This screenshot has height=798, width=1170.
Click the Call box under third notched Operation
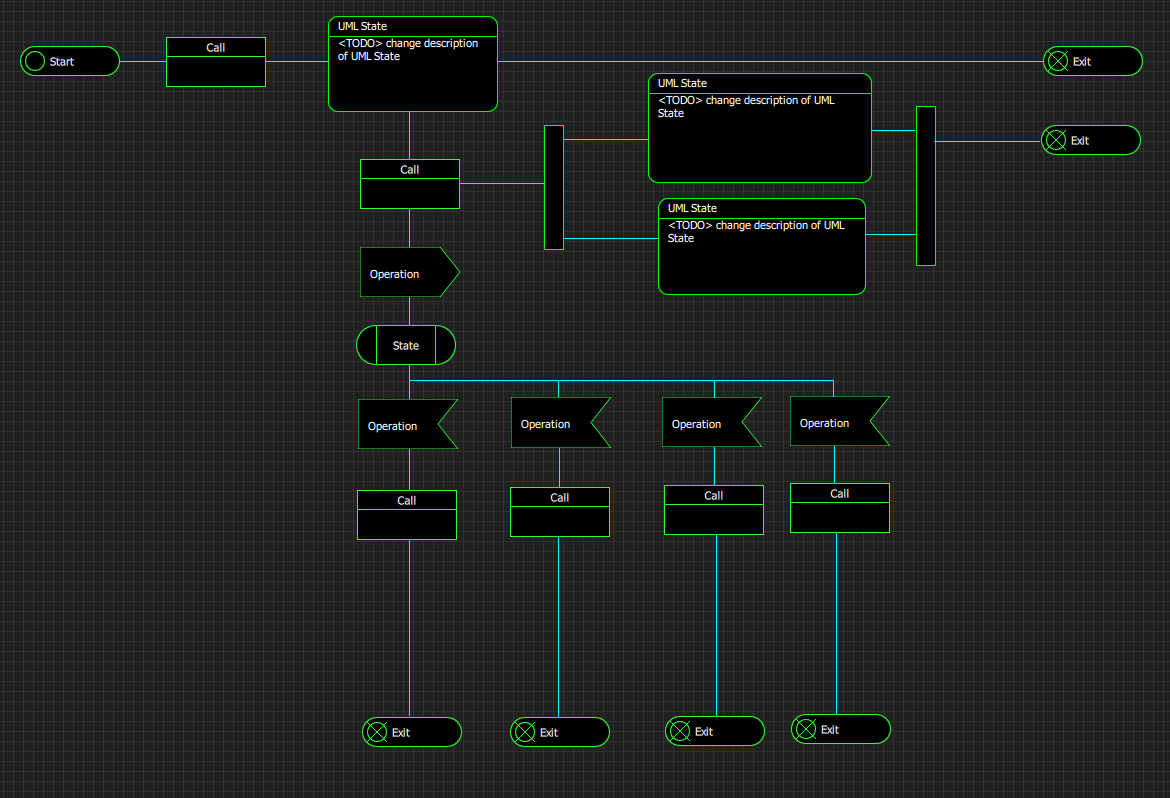pos(713,510)
